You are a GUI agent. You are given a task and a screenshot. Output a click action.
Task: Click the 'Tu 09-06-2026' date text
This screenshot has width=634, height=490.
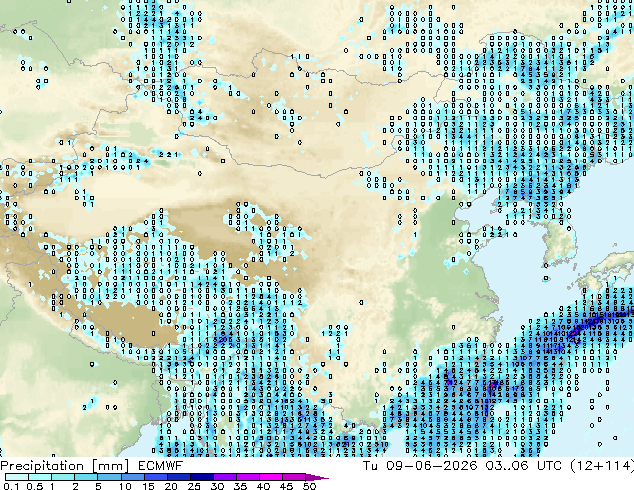pos(420,465)
